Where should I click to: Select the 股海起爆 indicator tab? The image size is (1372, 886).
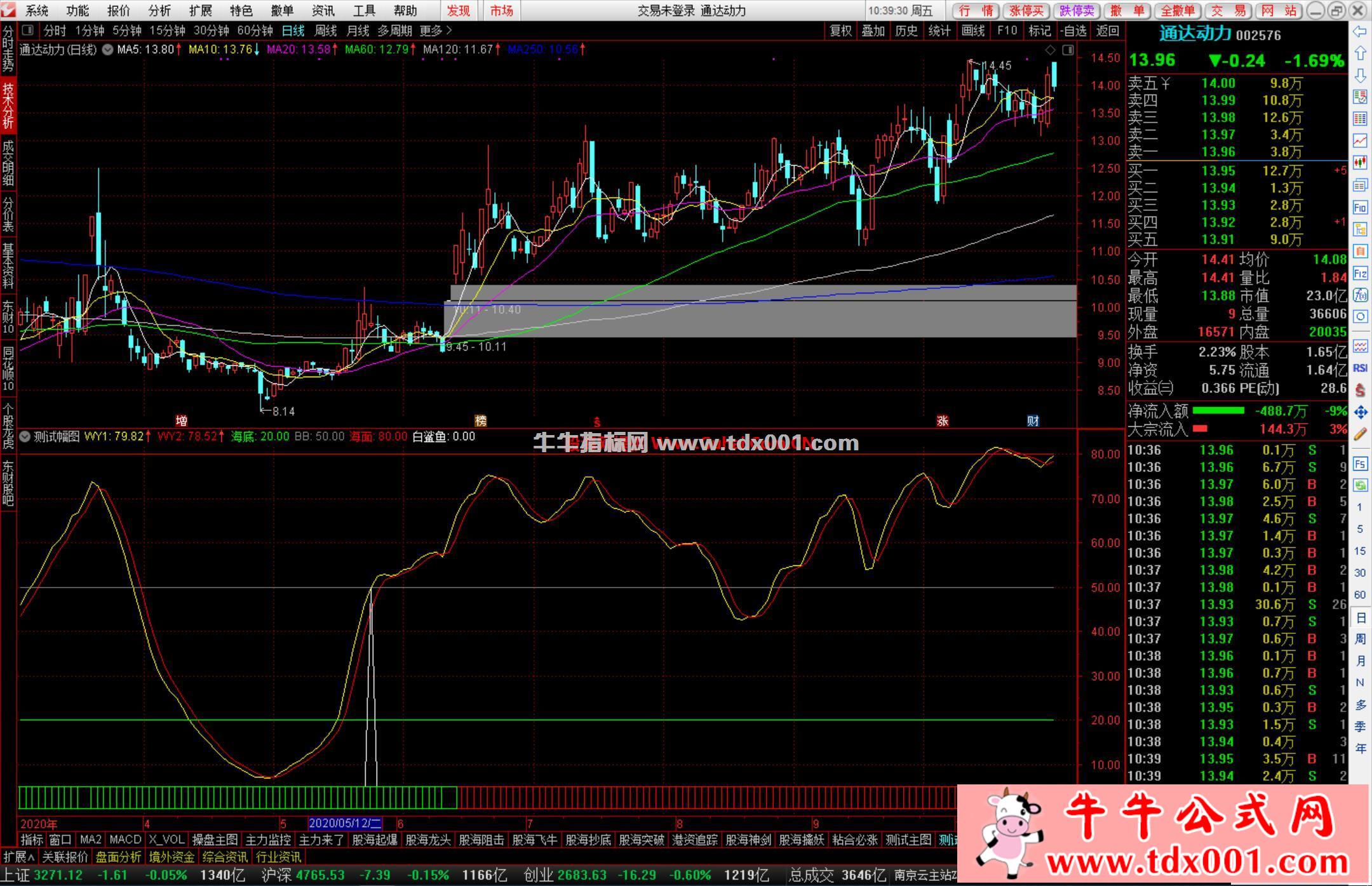tap(375, 840)
